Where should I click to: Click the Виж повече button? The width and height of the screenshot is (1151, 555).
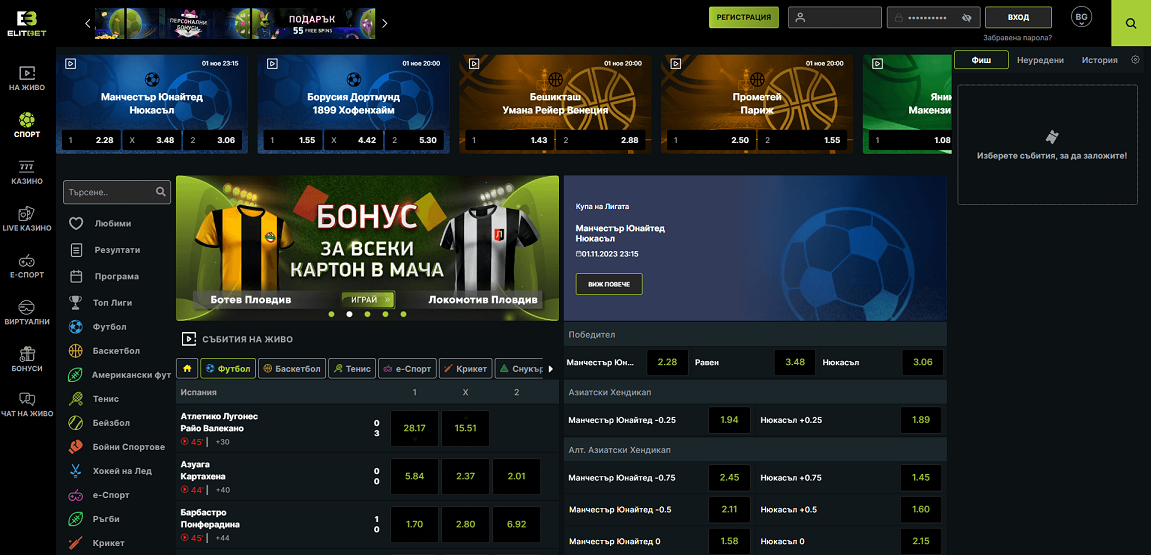pos(609,284)
